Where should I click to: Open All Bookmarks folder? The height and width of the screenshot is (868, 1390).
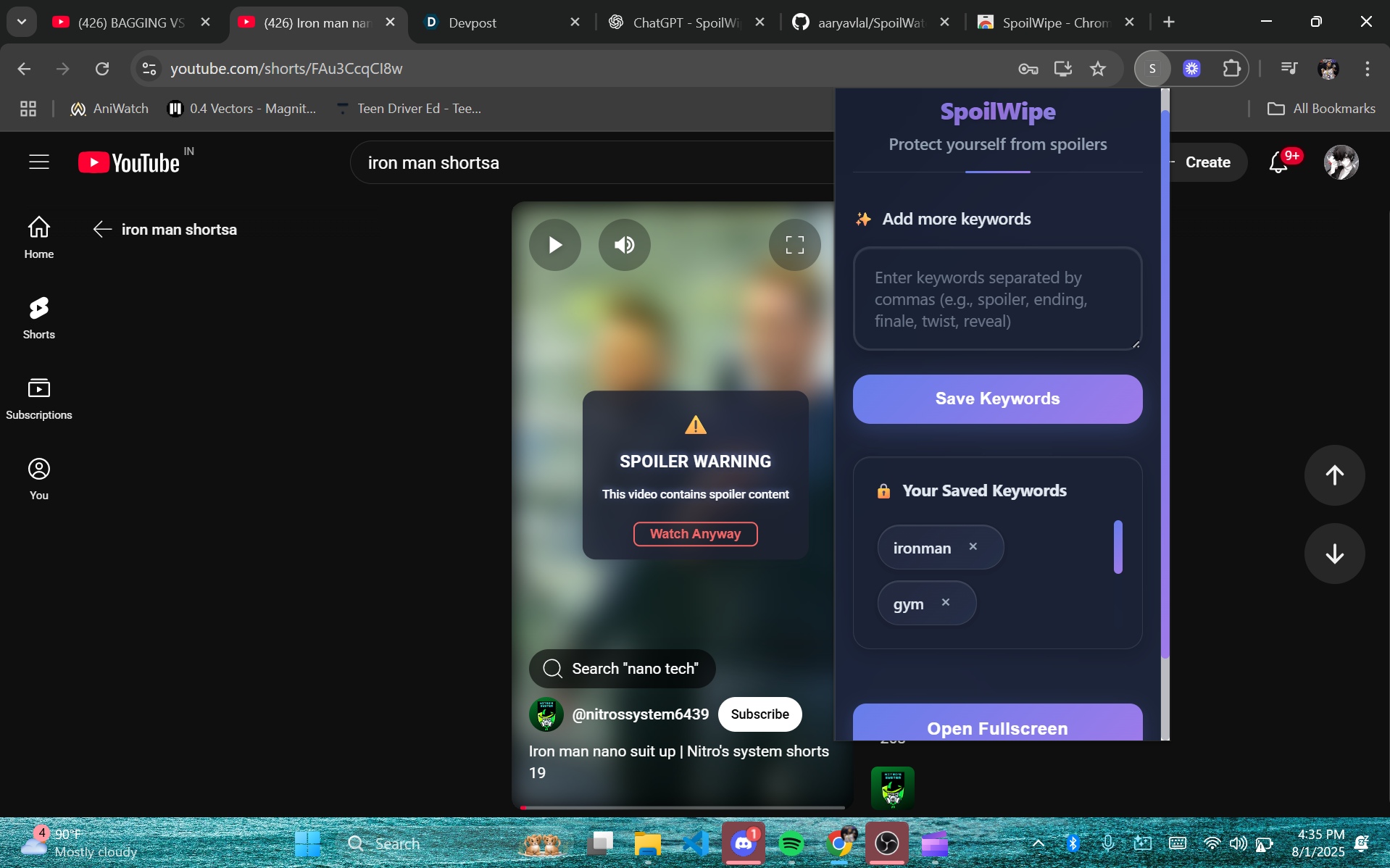click(x=1321, y=109)
